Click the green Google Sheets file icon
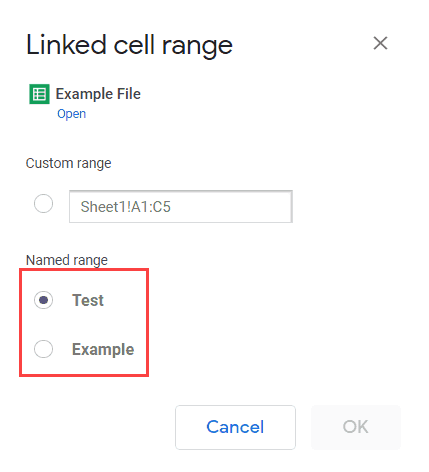This screenshot has height=472, width=429. pyautogui.click(x=39, y=94)
